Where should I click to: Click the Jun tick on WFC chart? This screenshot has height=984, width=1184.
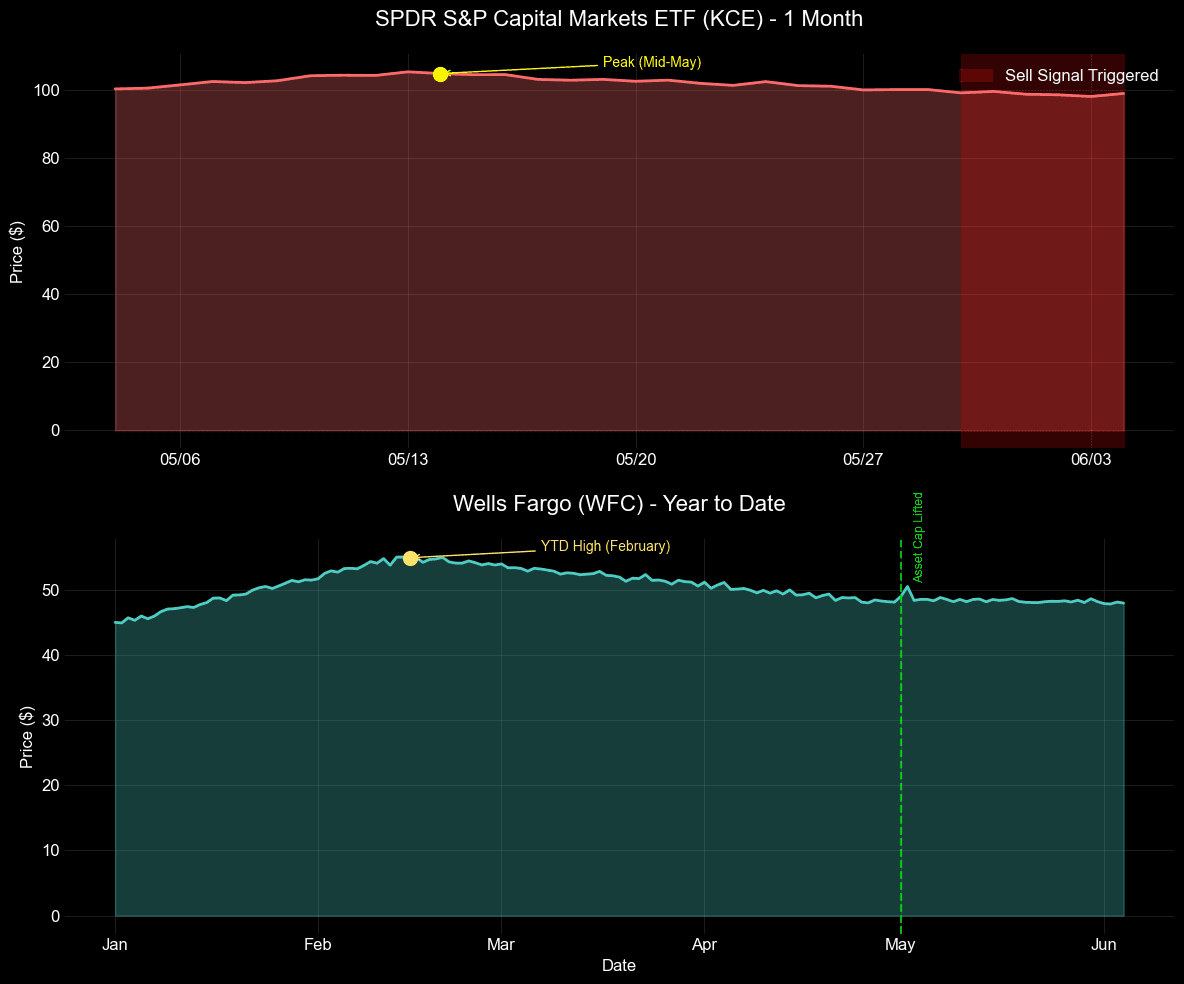(1104, 945)
